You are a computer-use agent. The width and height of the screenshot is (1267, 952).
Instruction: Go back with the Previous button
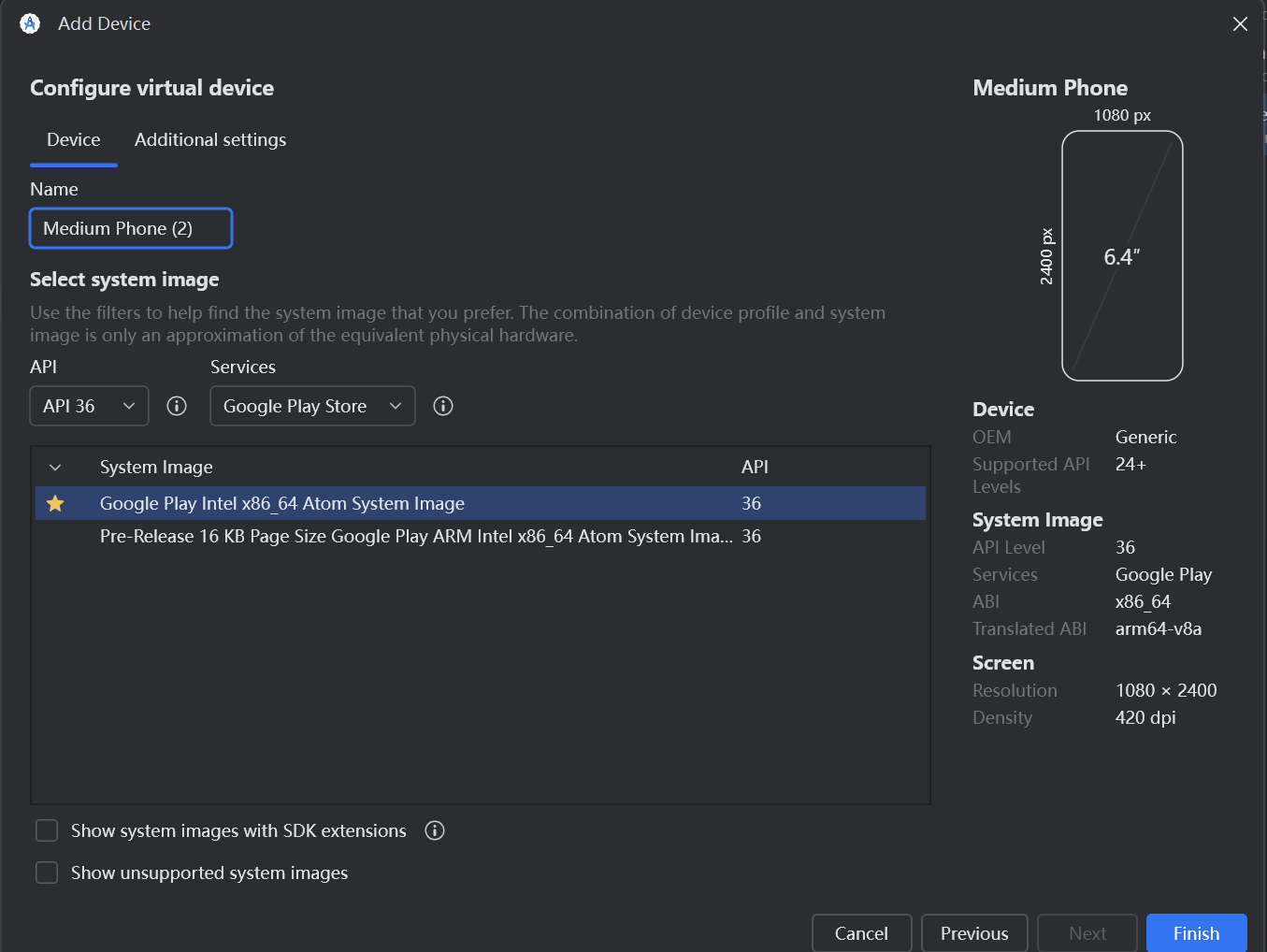[x=974, y=933]
